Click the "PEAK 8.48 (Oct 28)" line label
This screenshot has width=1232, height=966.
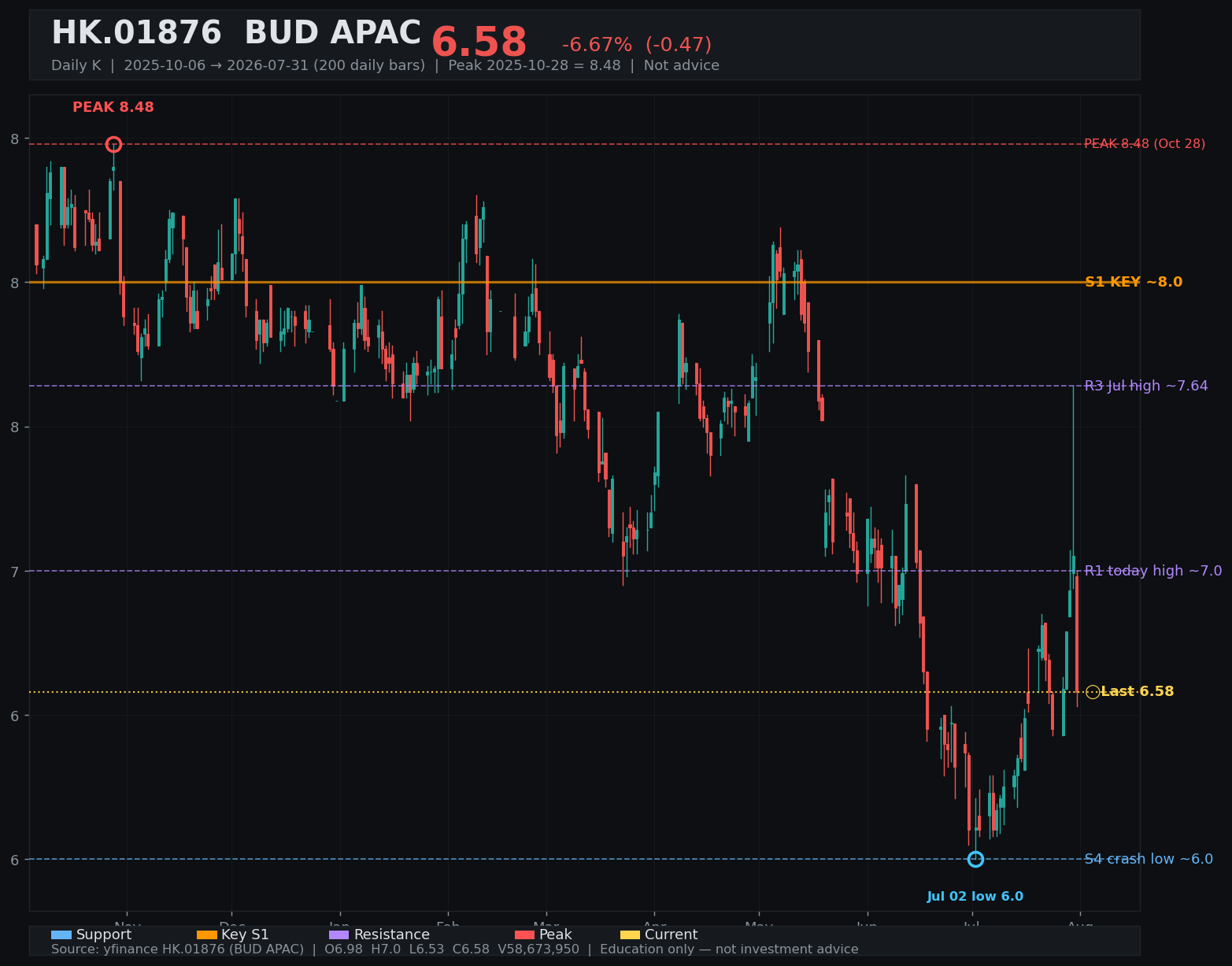coord(1145,144)
